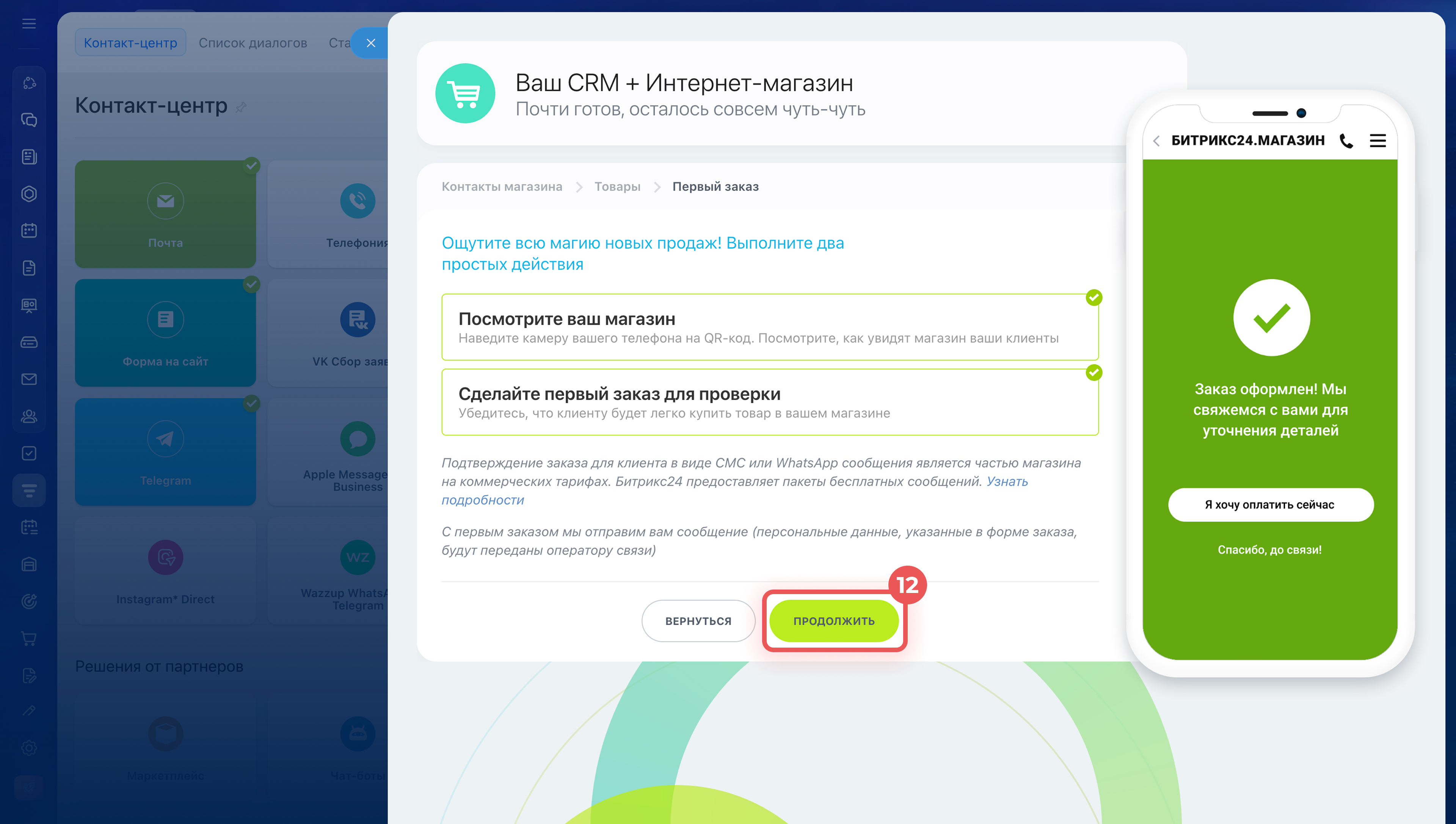Click the phone call icon in phone preview
Image resolution: width=1456 pixels, height=824 pixels.
[x=1346, y=141]
